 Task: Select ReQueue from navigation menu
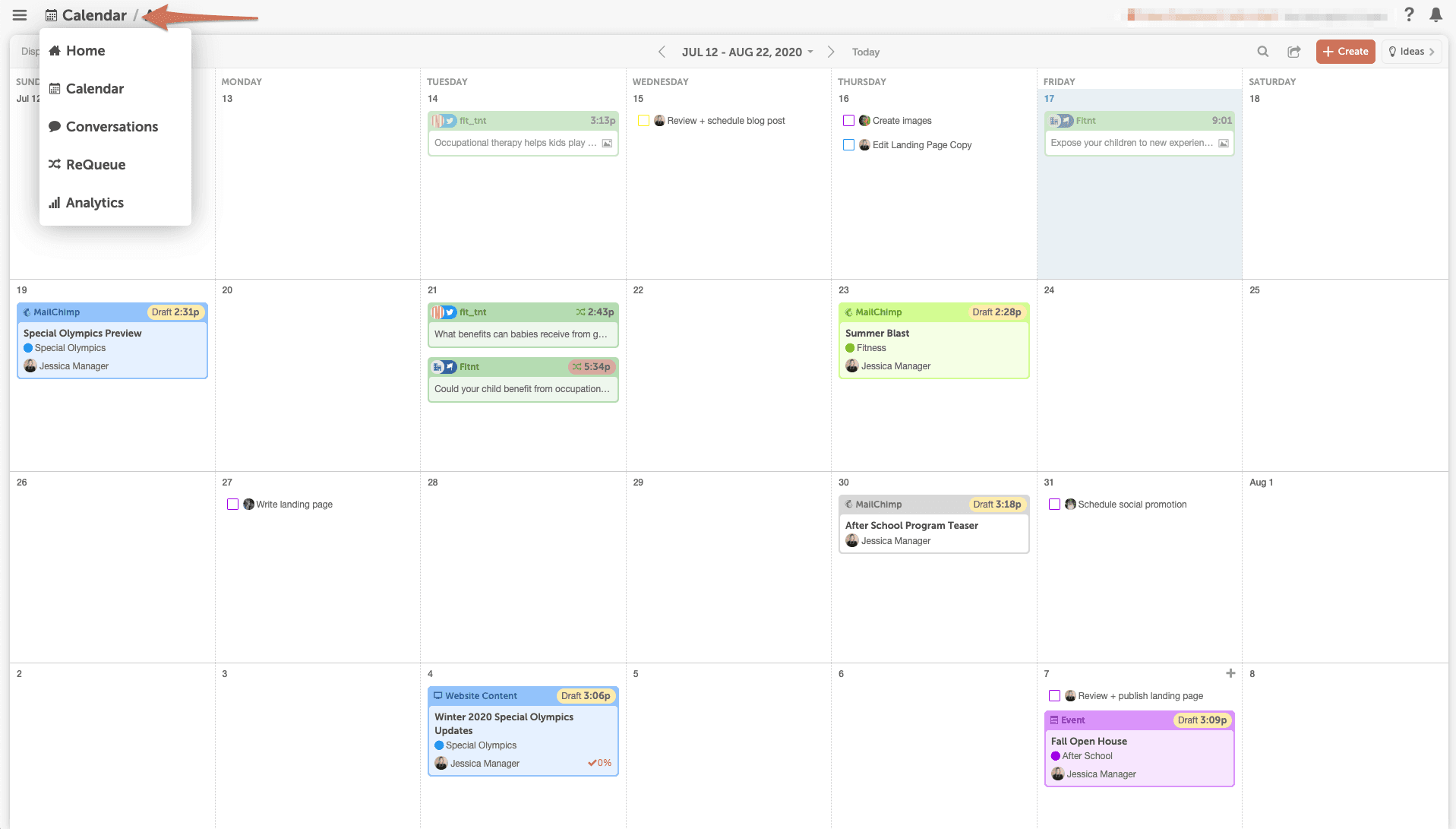[x=95, y=165]
